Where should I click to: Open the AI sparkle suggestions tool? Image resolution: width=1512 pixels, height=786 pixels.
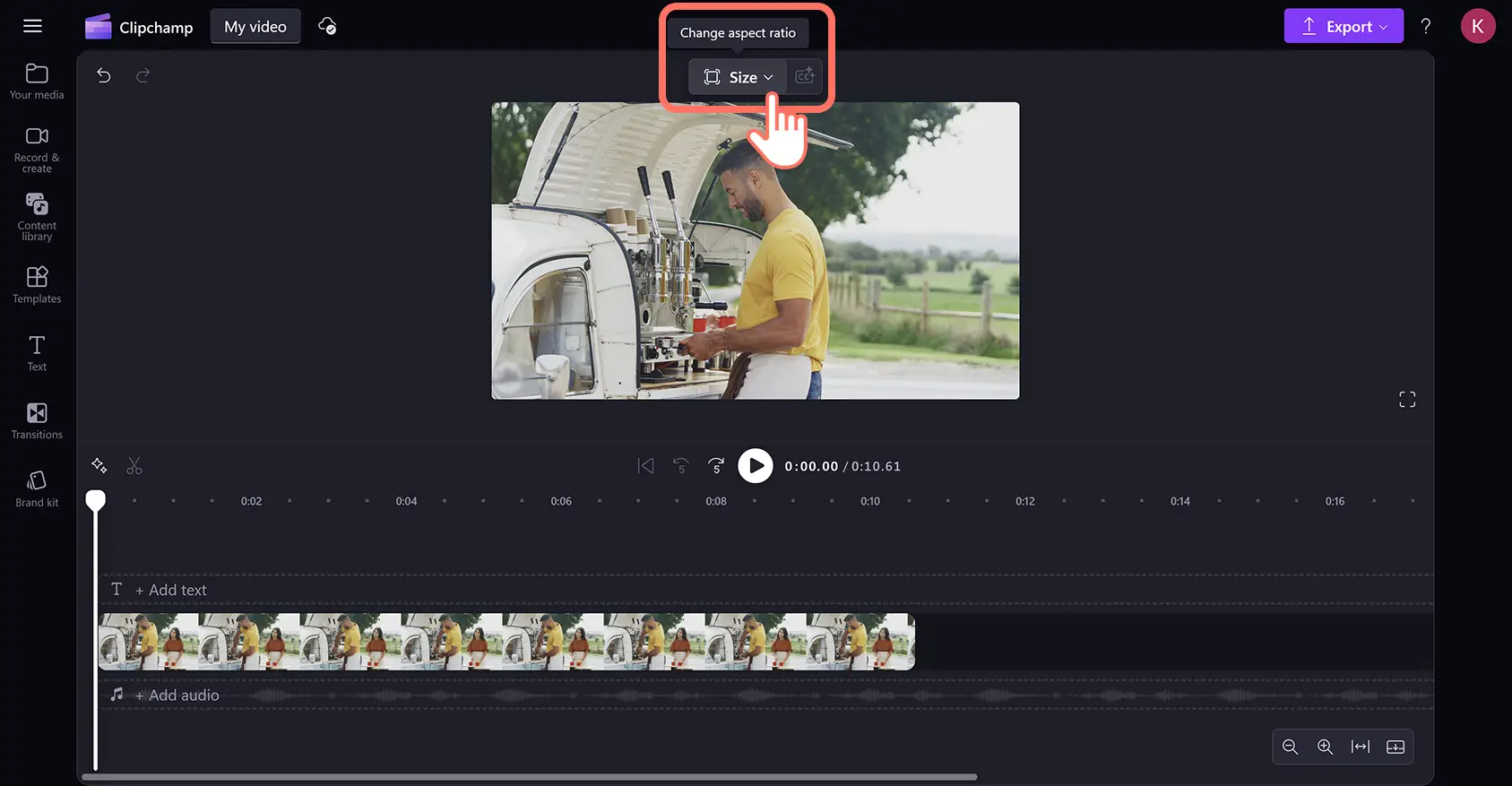[x=99, y=466]
